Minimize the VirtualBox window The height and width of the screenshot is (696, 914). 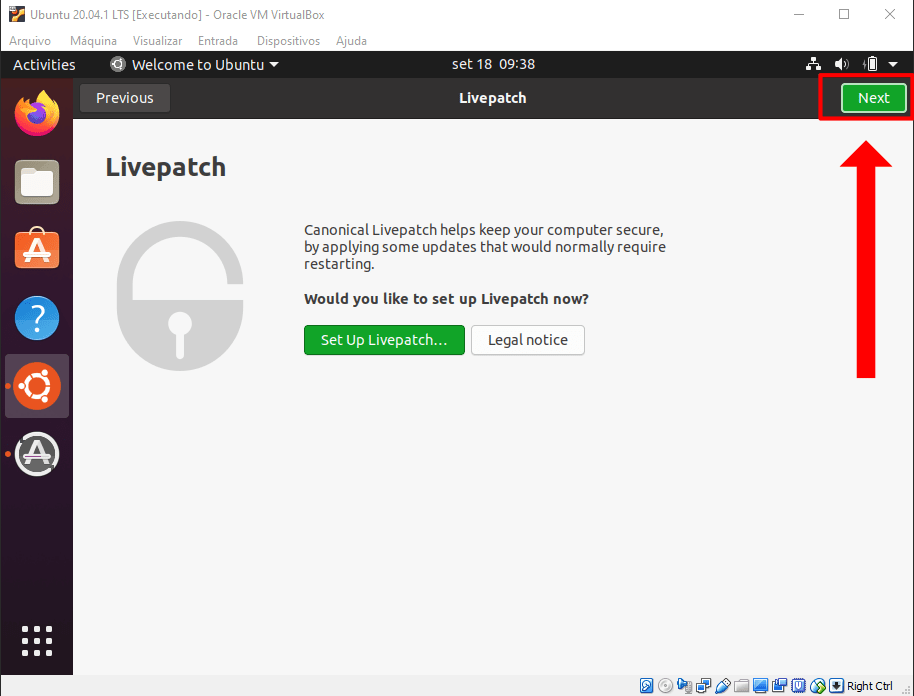799,15
